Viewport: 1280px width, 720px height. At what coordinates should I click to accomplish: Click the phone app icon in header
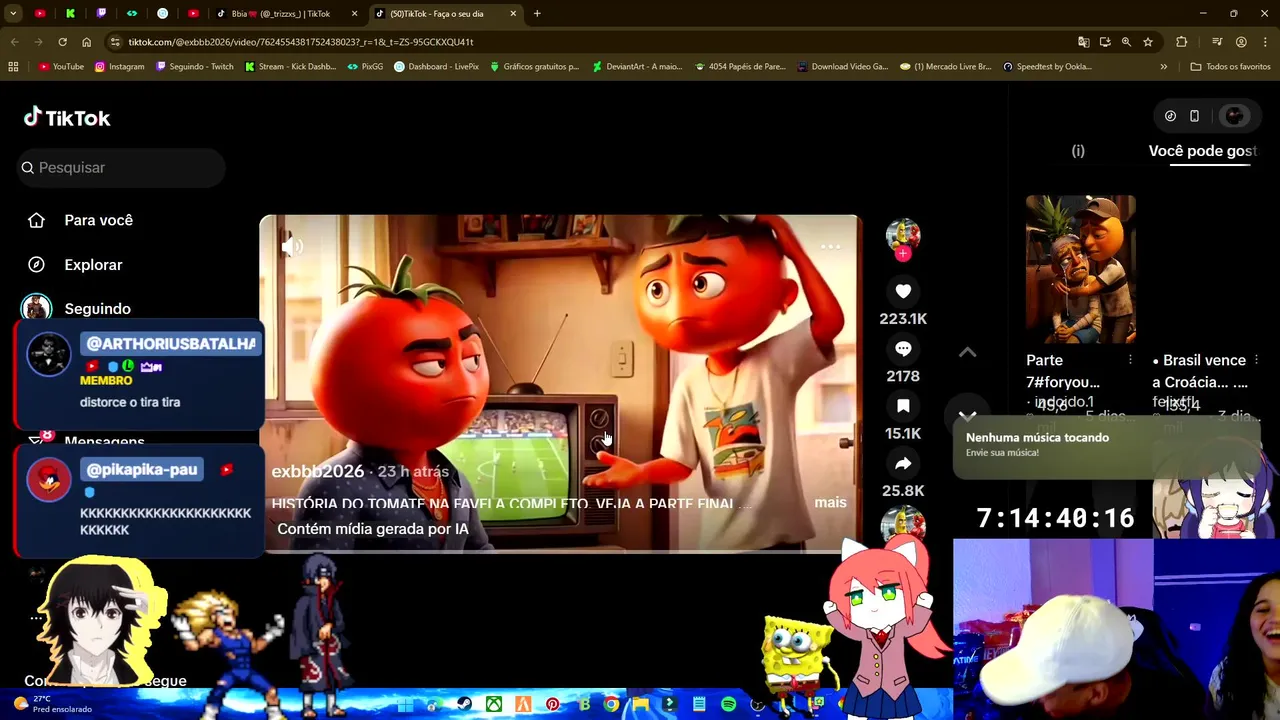pyautogui.click(x=1194, y=116)
